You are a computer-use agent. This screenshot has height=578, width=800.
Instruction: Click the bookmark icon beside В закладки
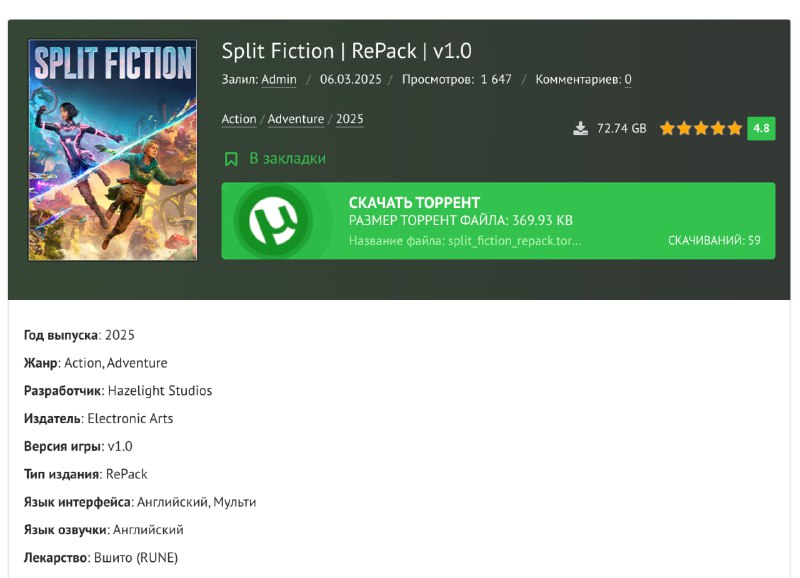point(231,159)
